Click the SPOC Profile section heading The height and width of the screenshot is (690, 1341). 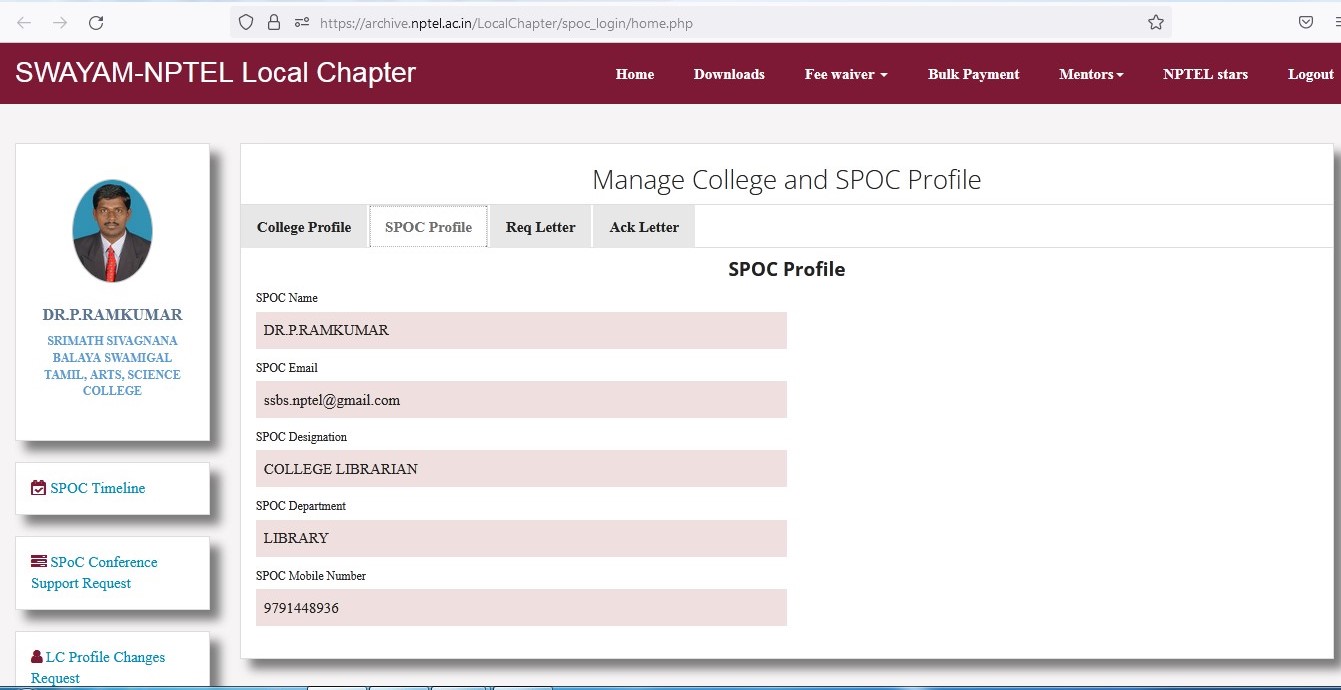(787, 269)
